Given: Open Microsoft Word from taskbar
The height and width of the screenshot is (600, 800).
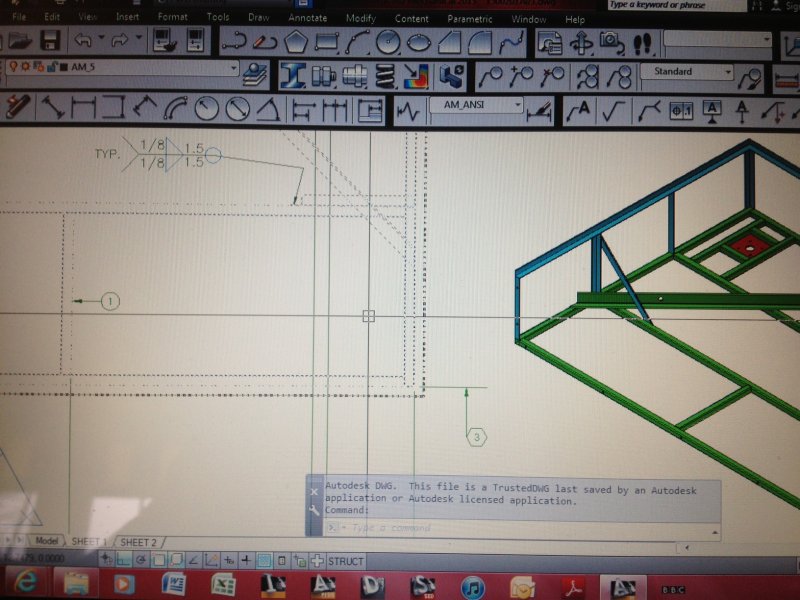Looking at the screenshot, I should (x=173, y=584).
